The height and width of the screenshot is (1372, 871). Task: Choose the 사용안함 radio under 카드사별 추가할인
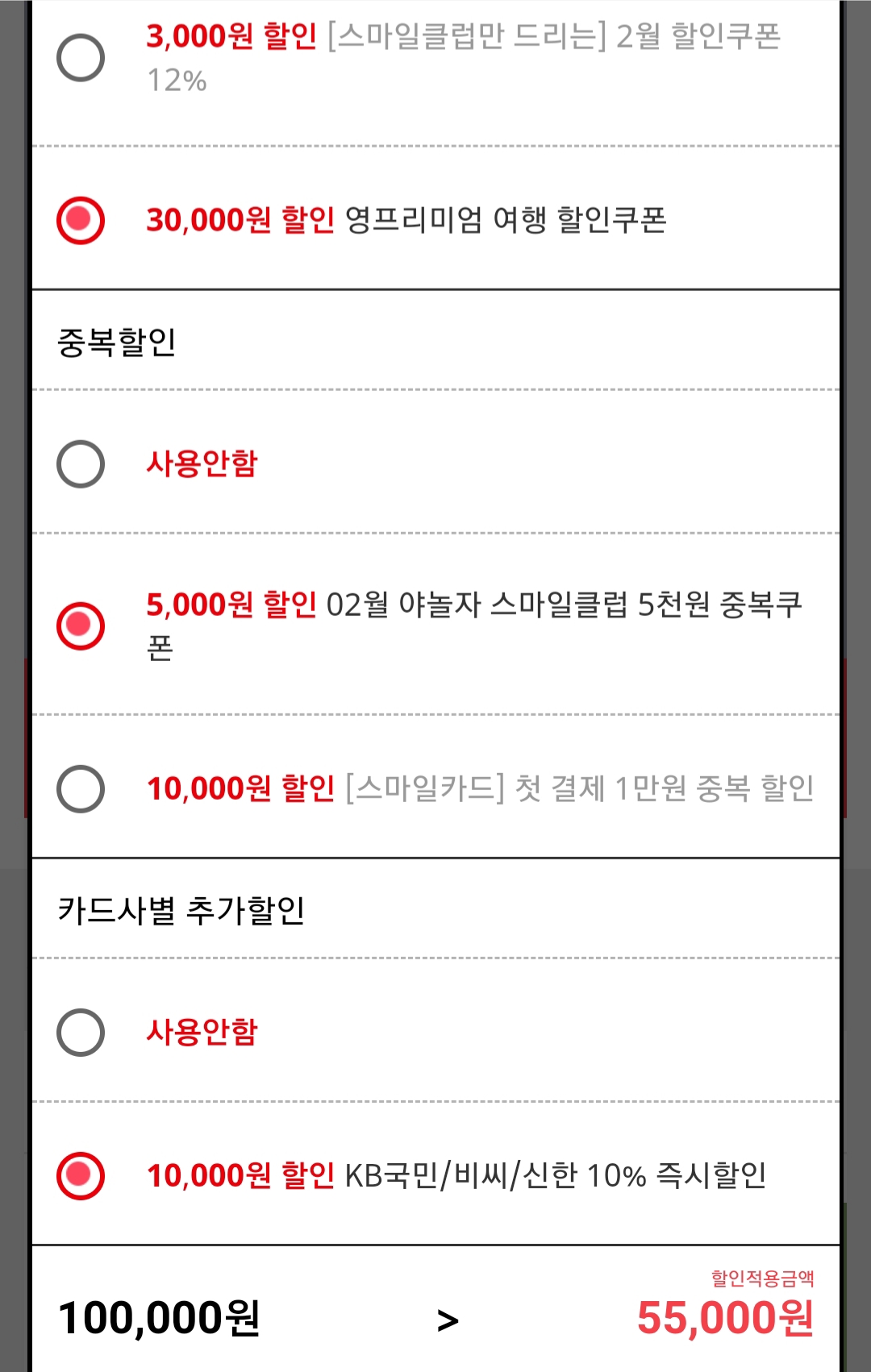coord(81,1032)
